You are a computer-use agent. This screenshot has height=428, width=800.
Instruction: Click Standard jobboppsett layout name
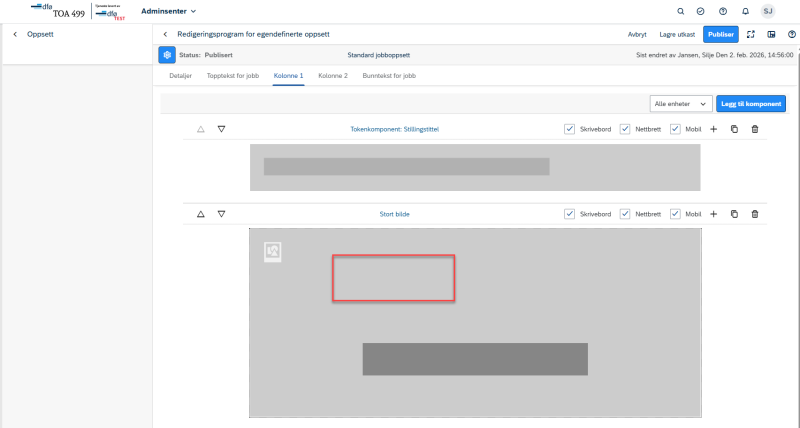pos(379,55)
